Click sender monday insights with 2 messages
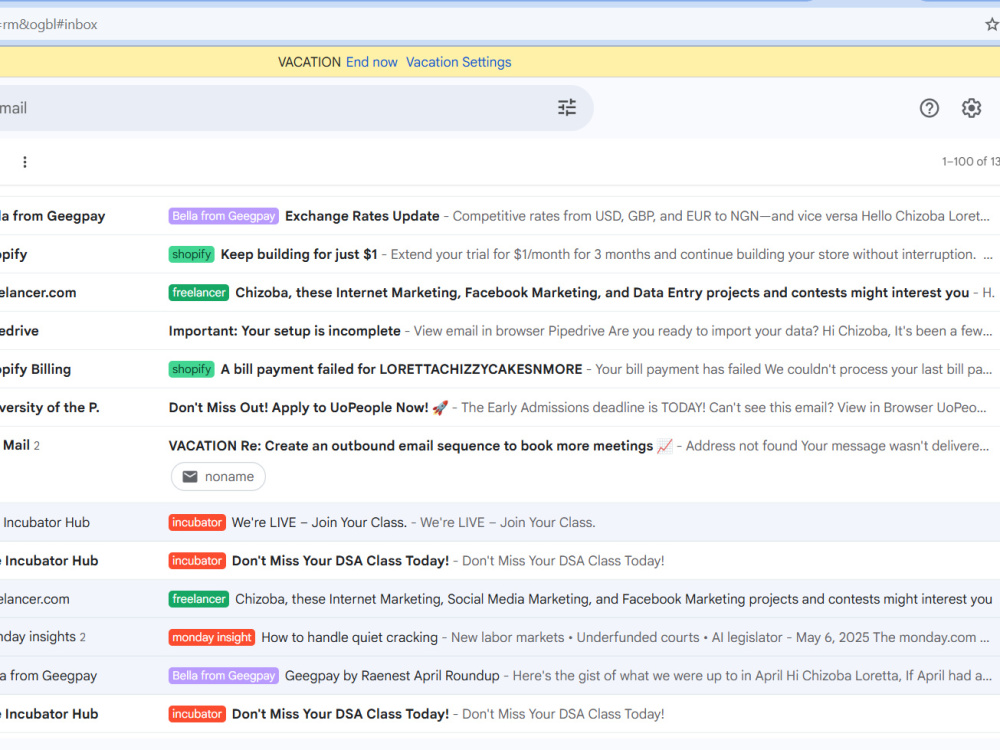 [x=43, y=636]
